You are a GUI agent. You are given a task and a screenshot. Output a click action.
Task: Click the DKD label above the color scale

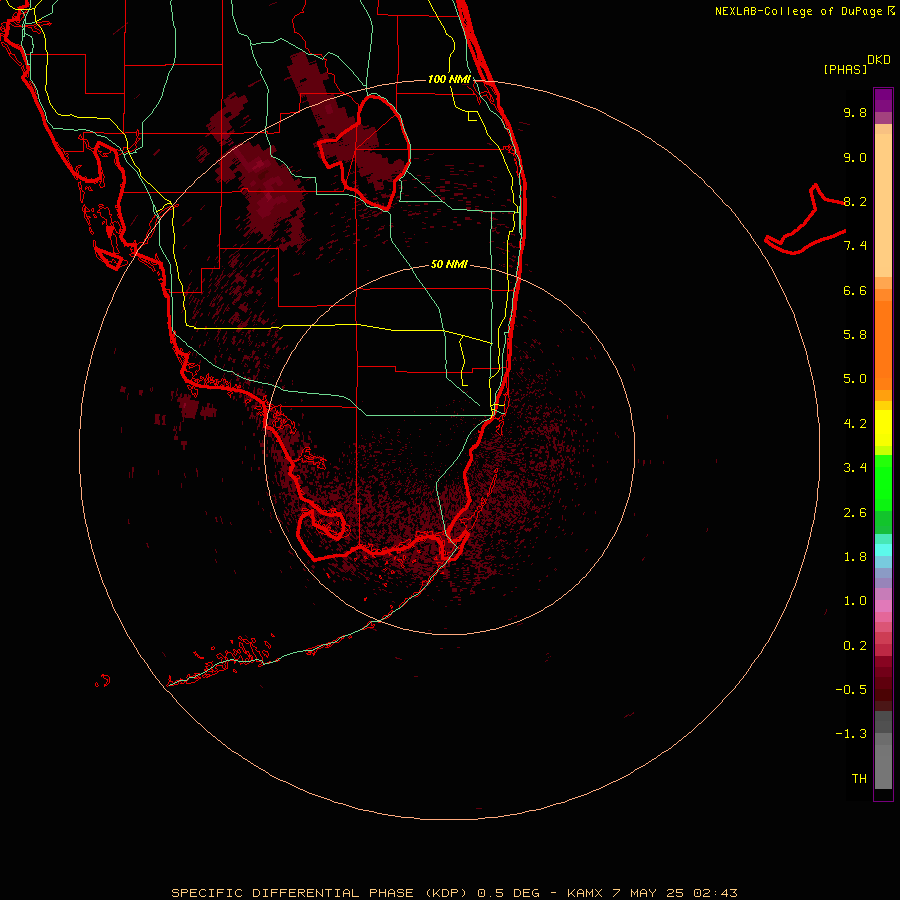point(879,60)
